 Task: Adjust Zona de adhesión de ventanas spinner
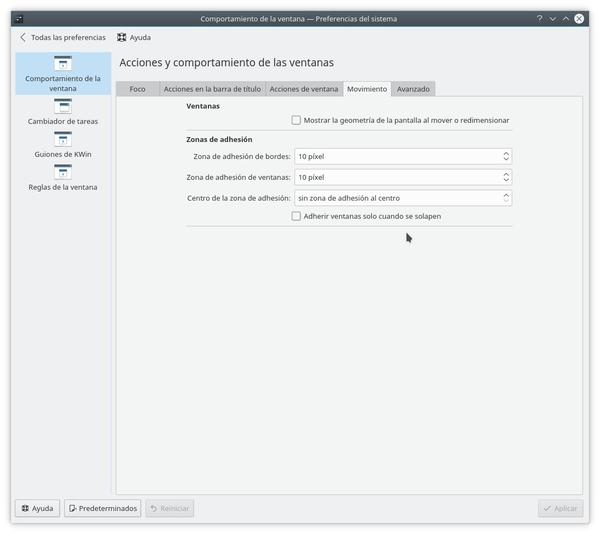[506, 177]
